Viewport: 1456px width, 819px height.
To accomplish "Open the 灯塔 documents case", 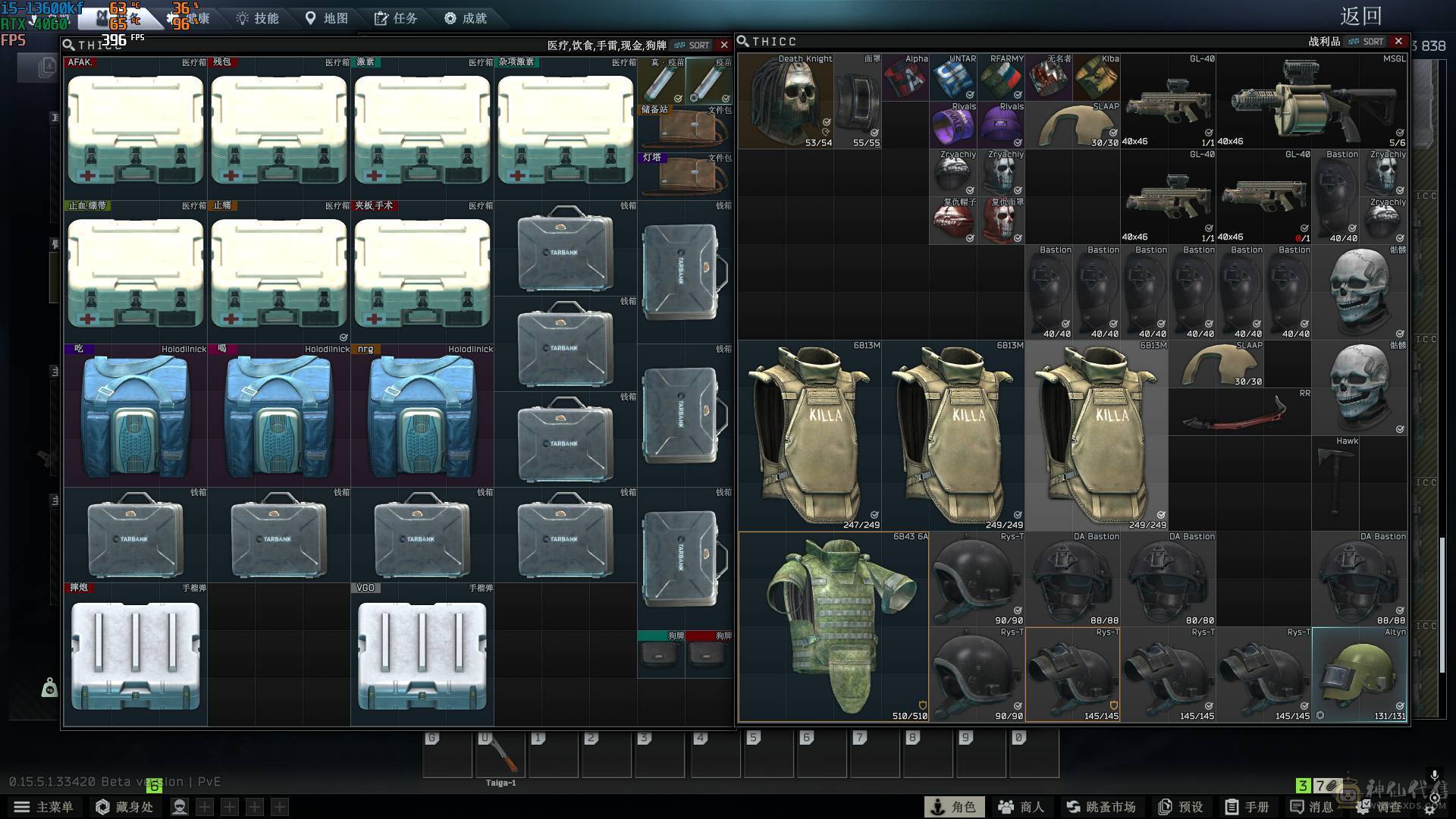I will [x=686, y=176].
